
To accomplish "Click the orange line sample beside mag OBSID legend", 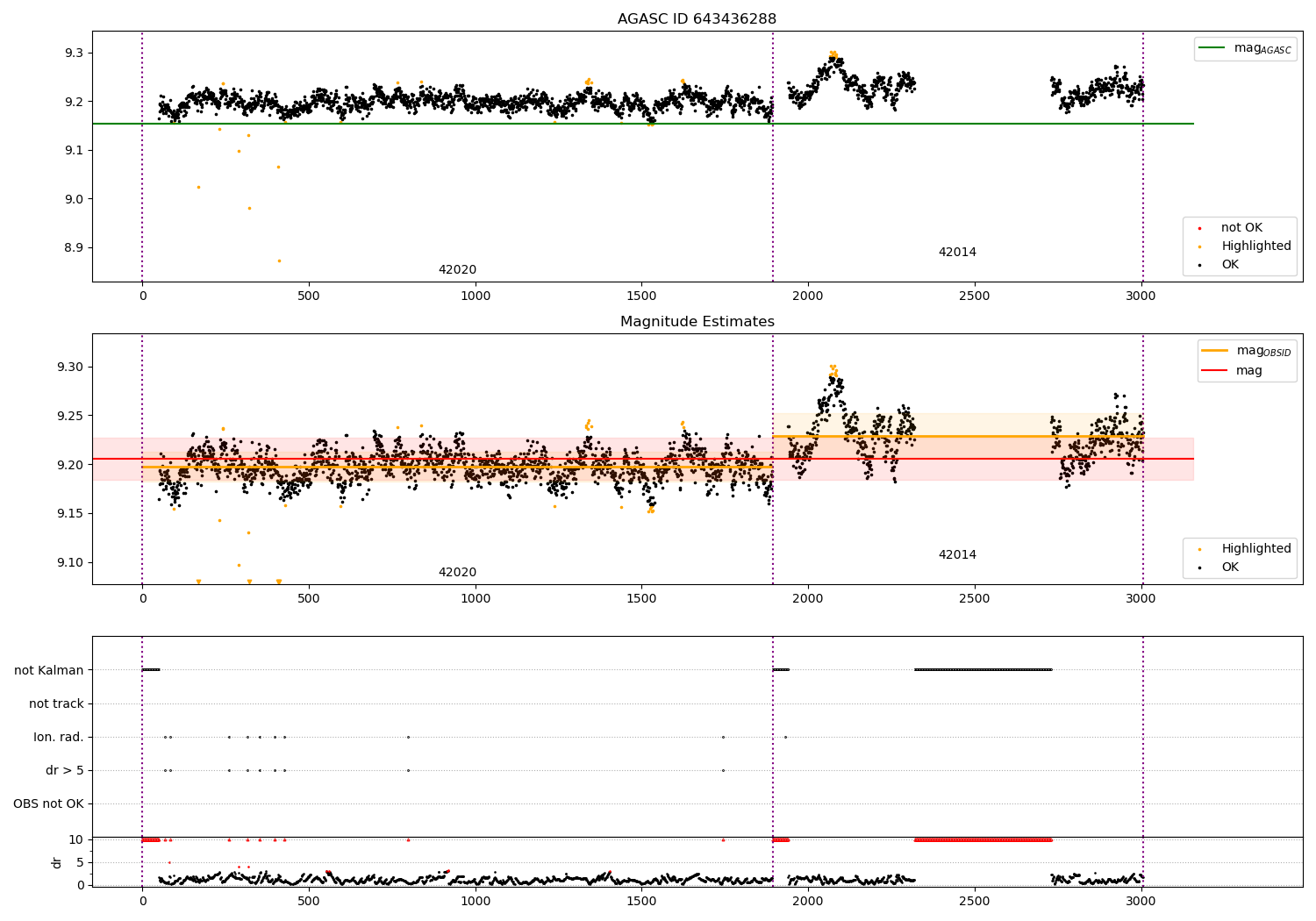I will coord(1215,351).
